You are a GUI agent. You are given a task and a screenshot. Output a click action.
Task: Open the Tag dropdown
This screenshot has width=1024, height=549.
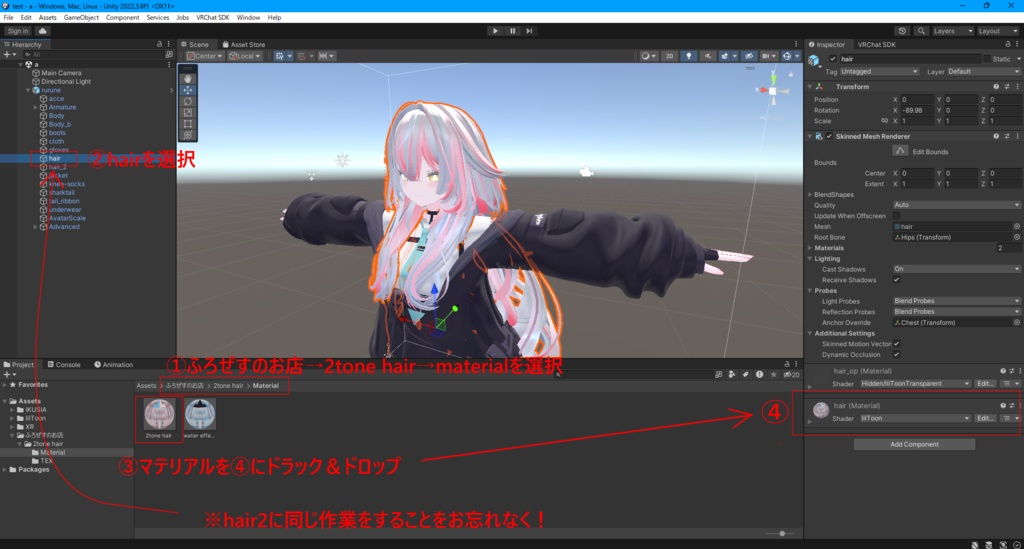[x=879, y=72]
